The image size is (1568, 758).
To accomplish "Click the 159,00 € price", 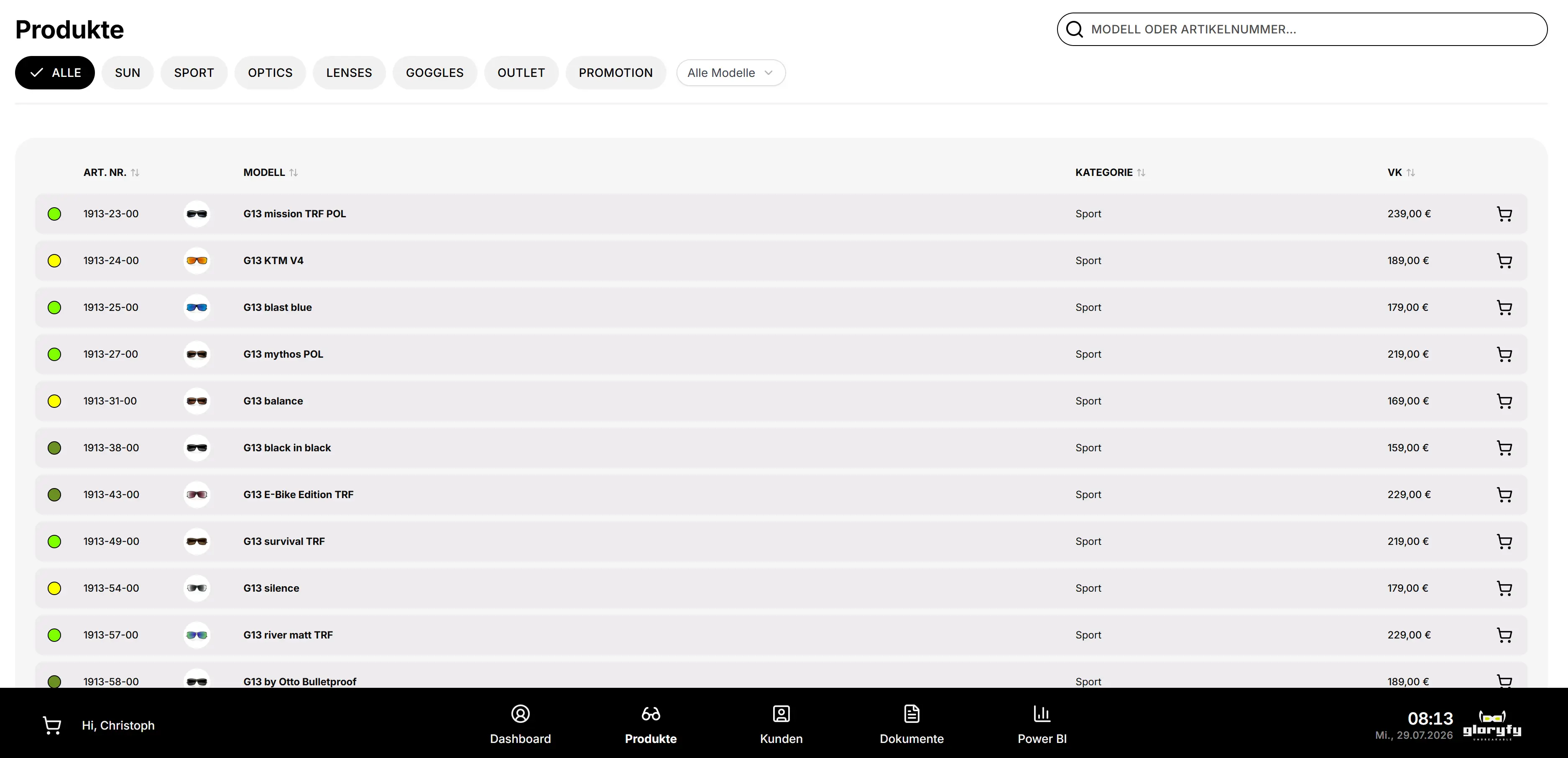I will point(1408,448).
